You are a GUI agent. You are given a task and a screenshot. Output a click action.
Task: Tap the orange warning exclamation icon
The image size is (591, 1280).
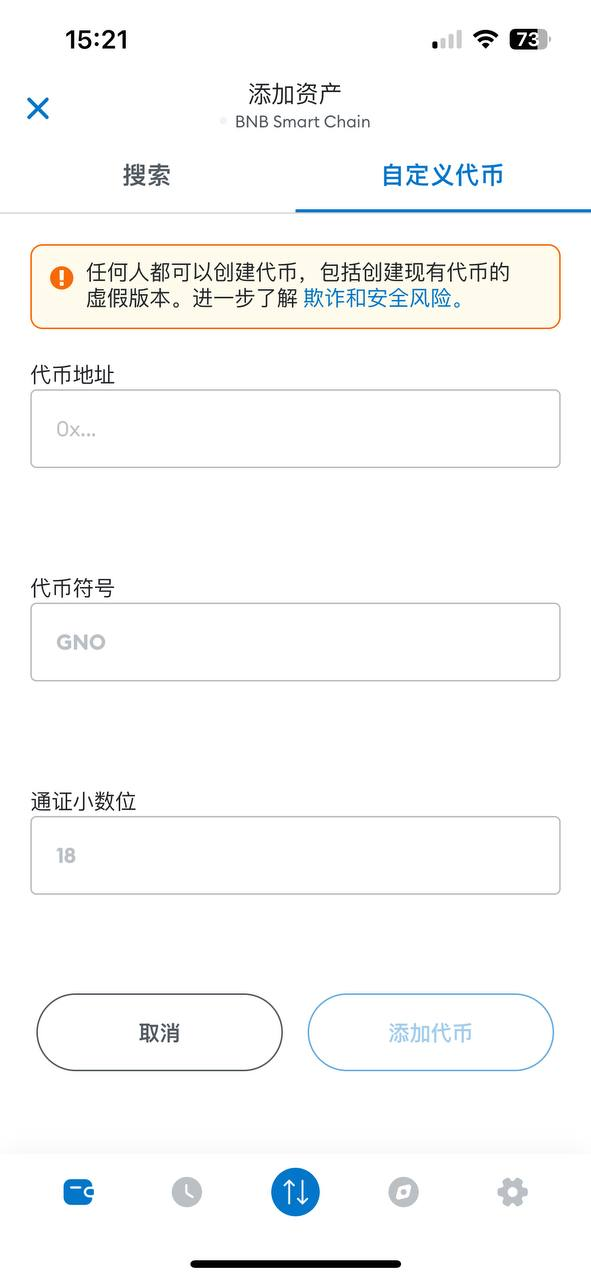[62, 277]
